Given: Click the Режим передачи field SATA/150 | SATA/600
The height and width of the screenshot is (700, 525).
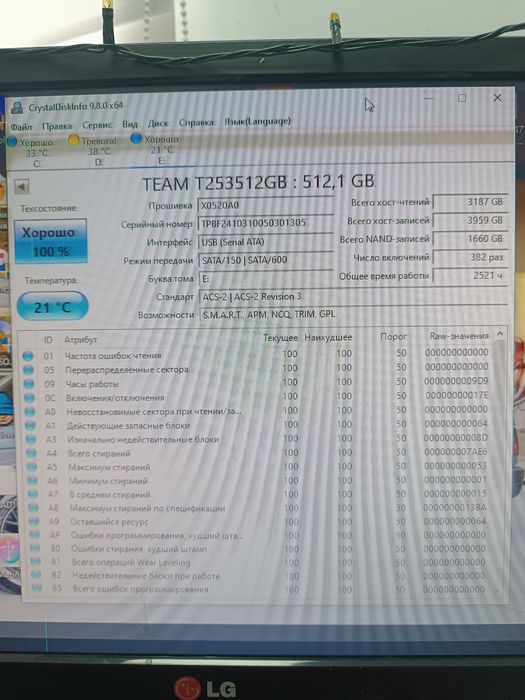Looking at the screenshot, I should pyautogui.click(x=265, y=260).
